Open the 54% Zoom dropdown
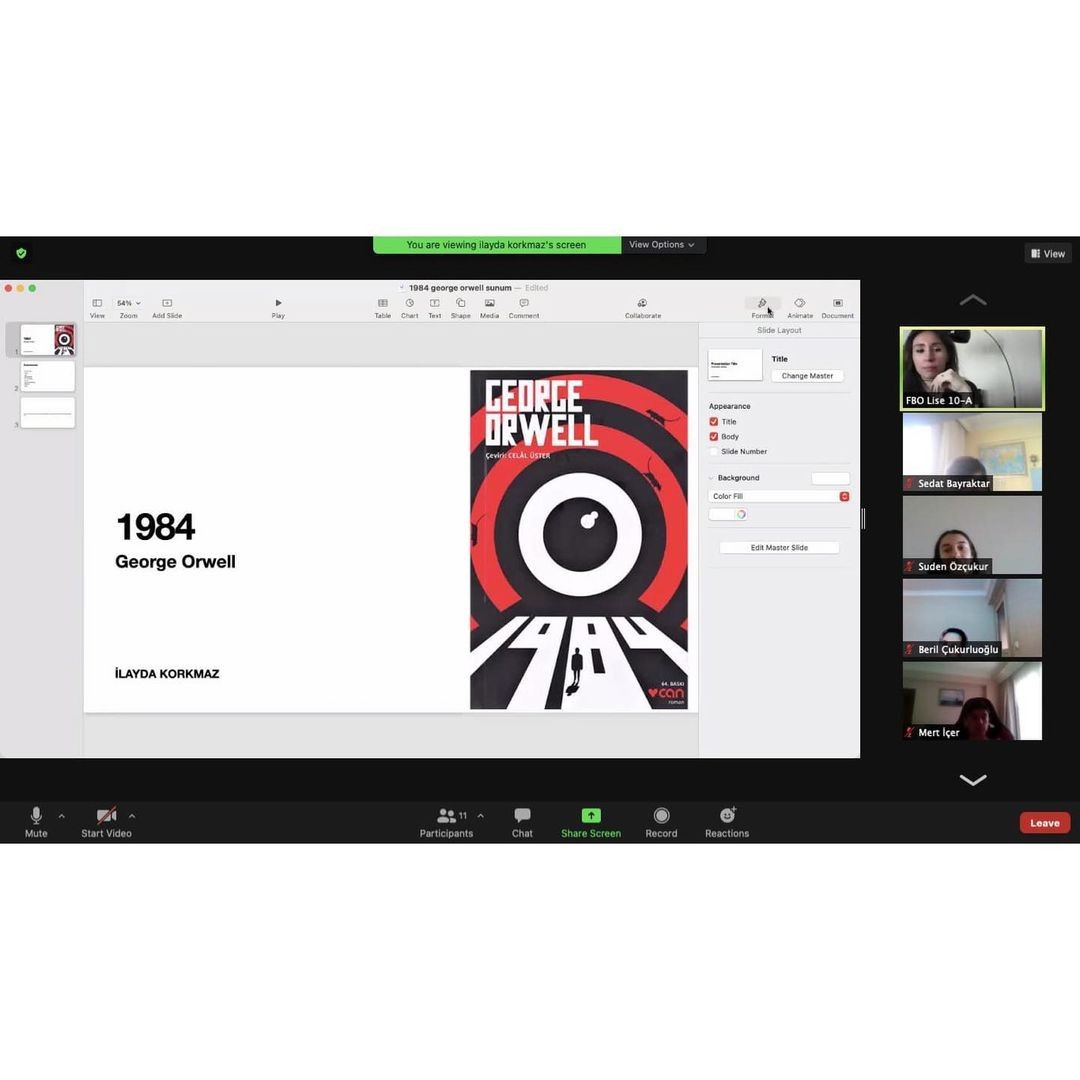The height and width of the screenshot is (1080, 1080). click(x=128, y=303)
